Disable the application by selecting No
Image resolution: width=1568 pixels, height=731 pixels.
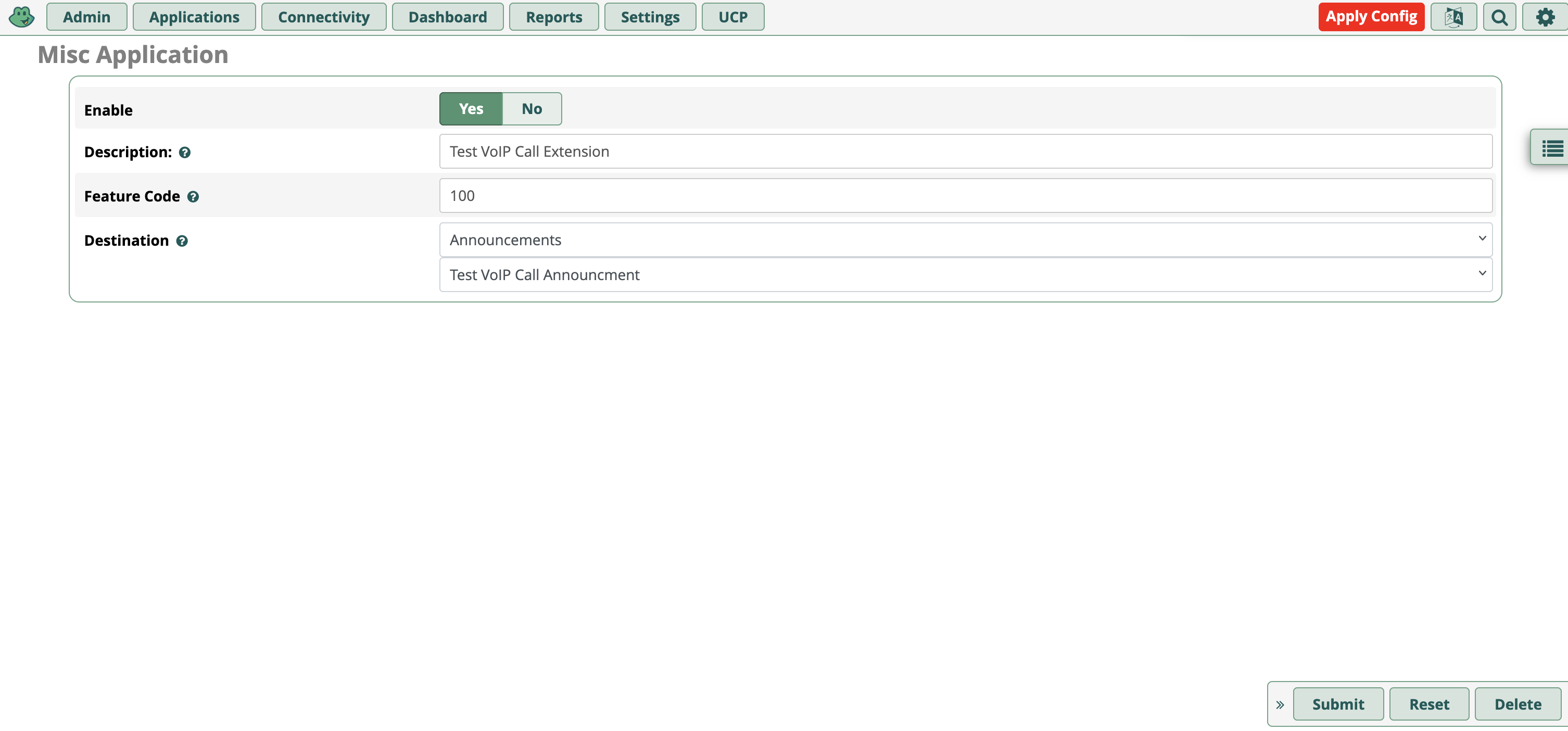click(531, 108)
